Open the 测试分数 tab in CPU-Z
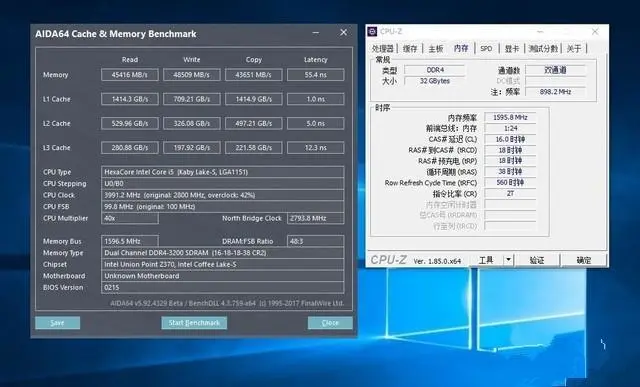640x387 pixels. tap(543, 49)
